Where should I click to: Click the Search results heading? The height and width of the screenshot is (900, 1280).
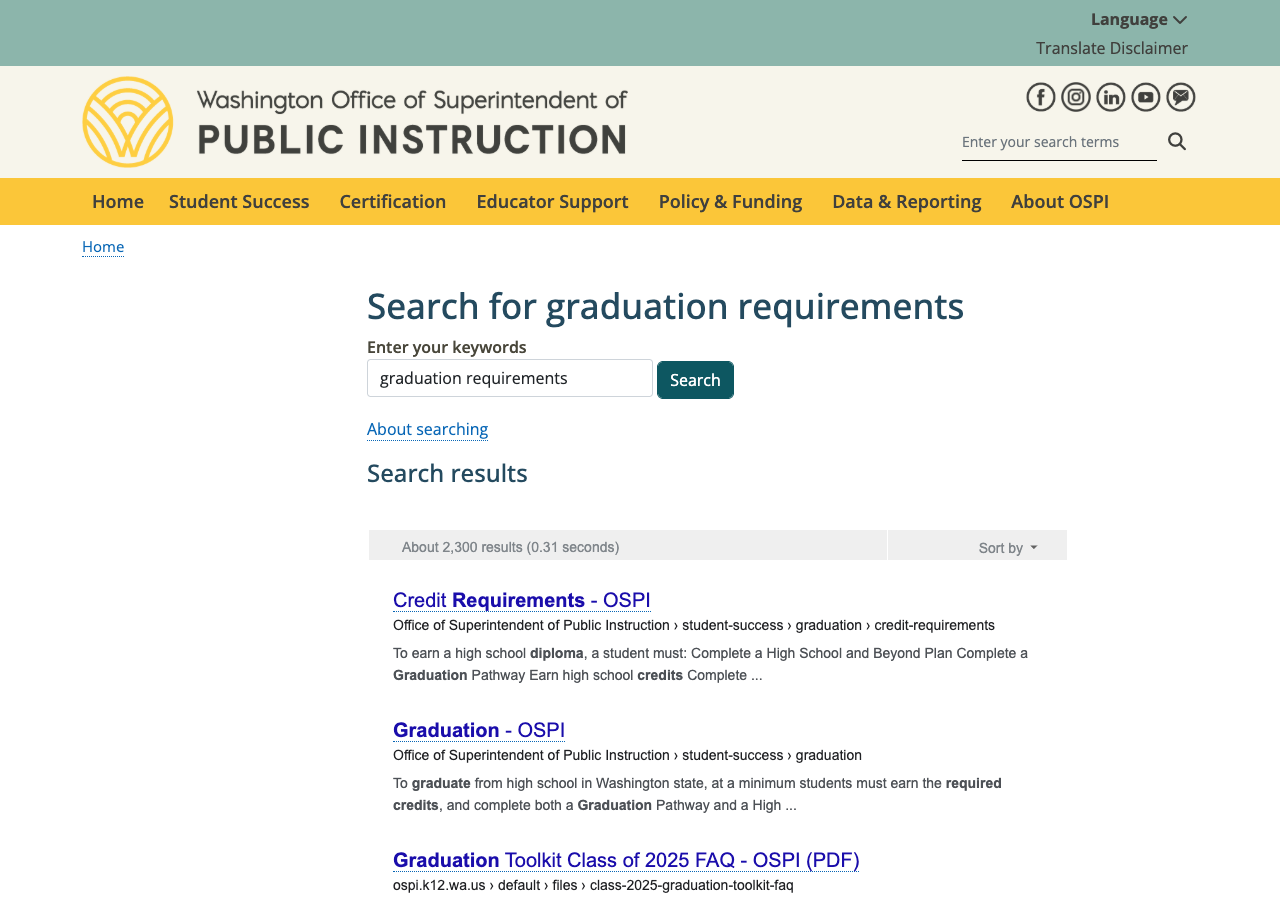tap(447, 473)
